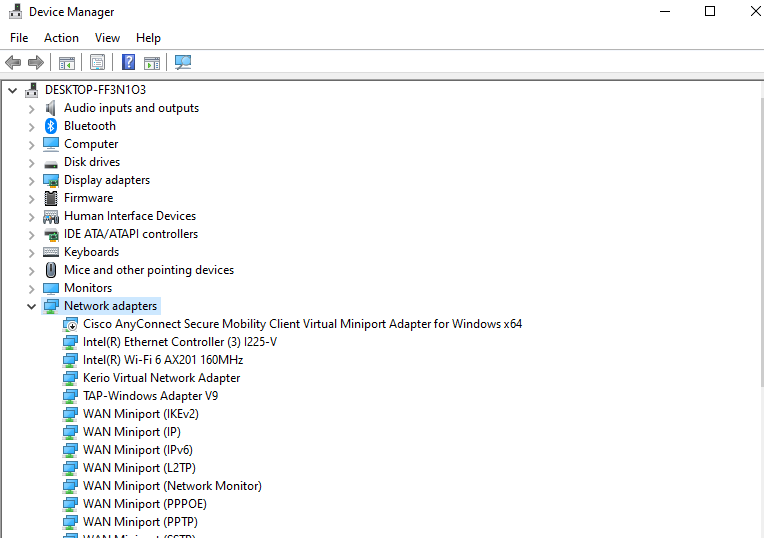Click the IDE ATA/ATAPI controllers icon
Viewport: 764px width, 538px height.
click(51, 234)
